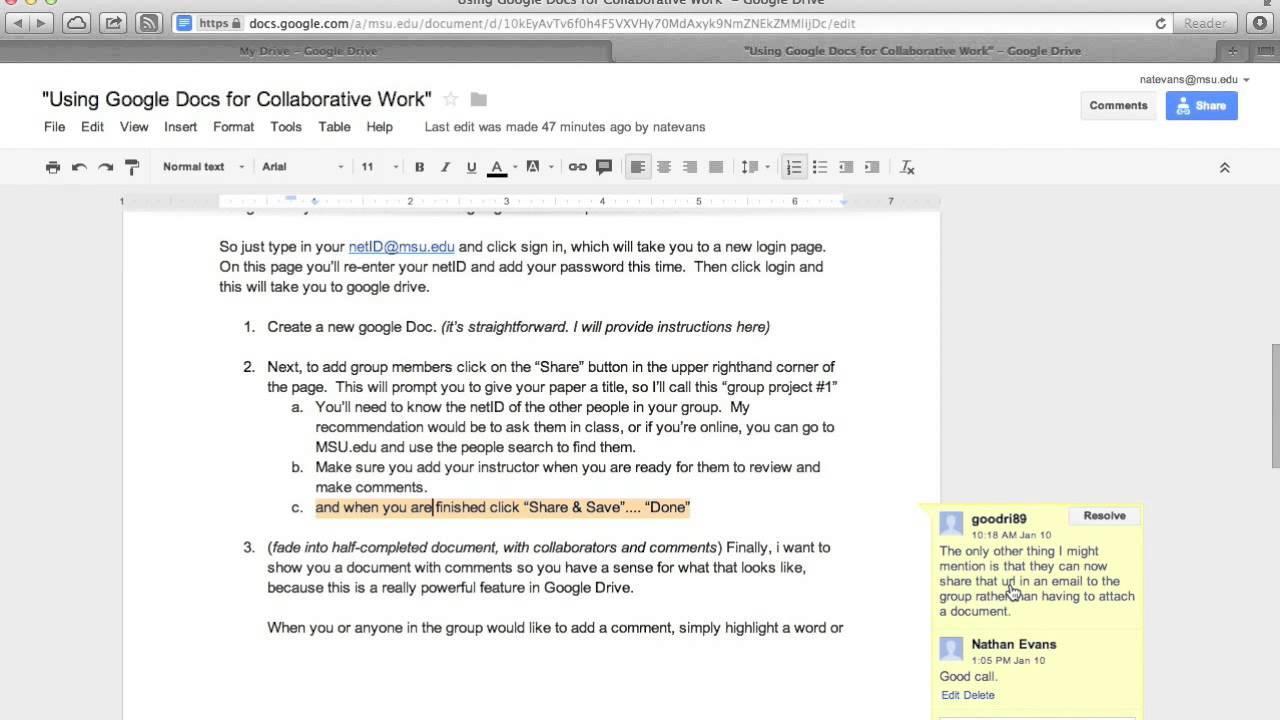Image resolution: width=1280 pixels, height=720 pixels.
Task: Select the Paint format roller tool
Action: [131, 167]
